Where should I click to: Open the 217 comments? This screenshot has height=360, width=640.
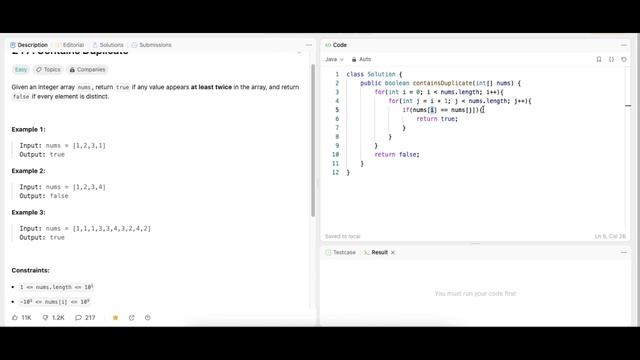[85, 318]
